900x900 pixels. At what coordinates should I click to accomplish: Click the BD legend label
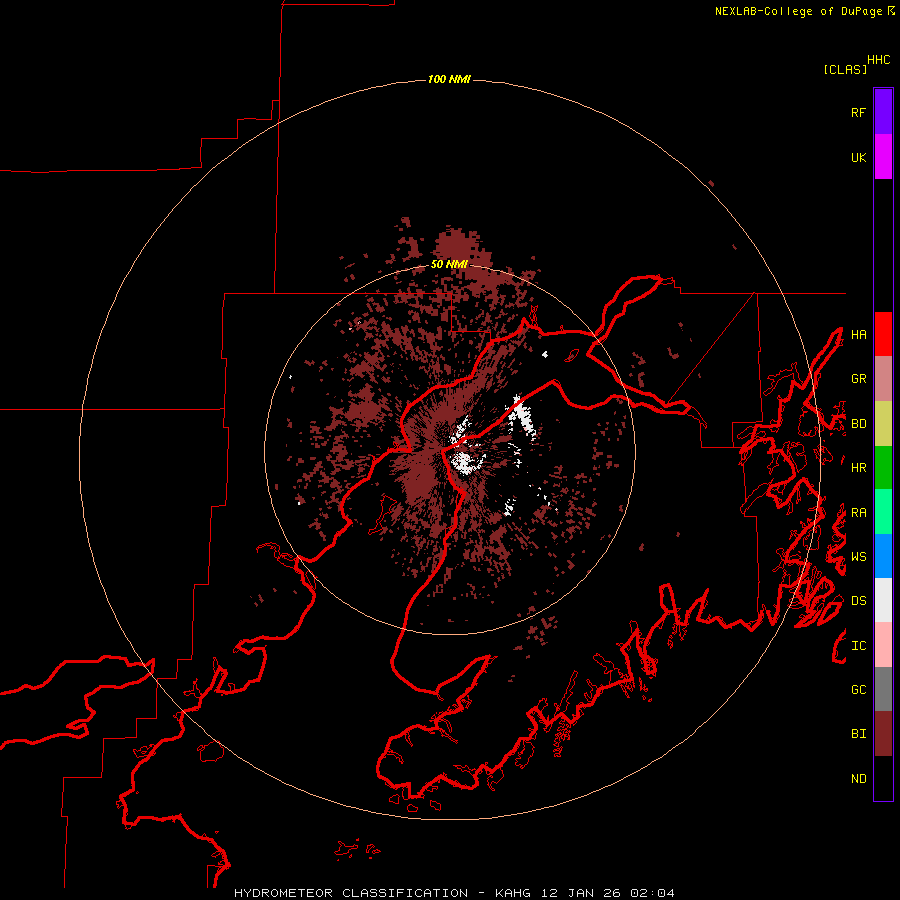[859, 424]
